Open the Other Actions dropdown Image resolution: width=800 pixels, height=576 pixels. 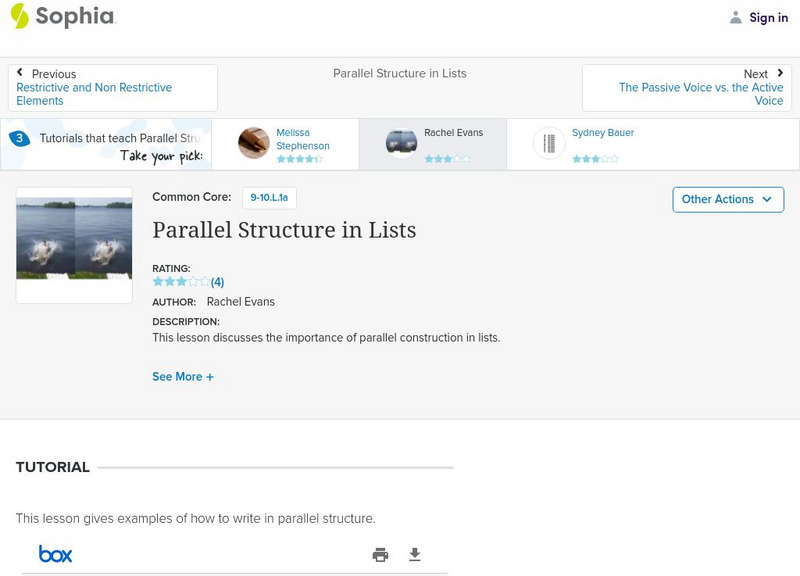coord(727,199)
